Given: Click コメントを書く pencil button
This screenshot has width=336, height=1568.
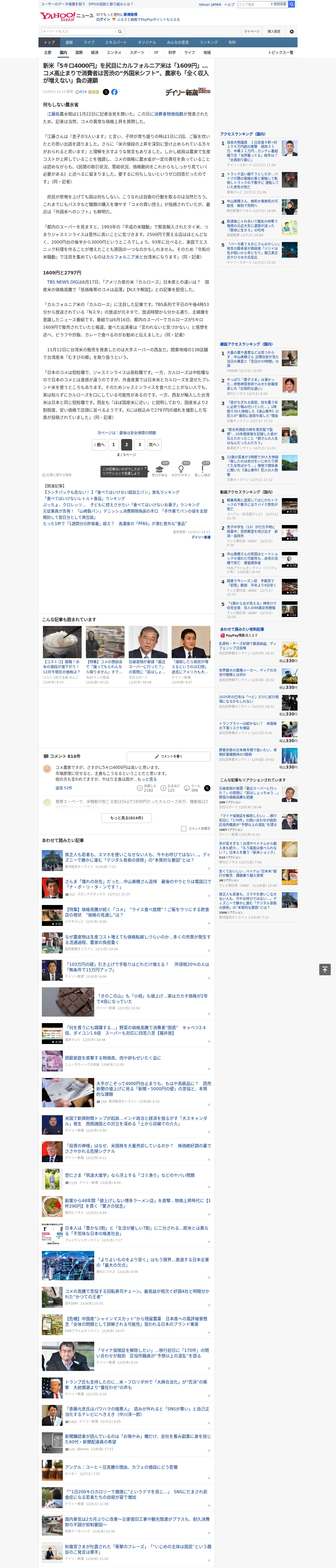Looking at the screenshot, I should click(x=169, y=756).
